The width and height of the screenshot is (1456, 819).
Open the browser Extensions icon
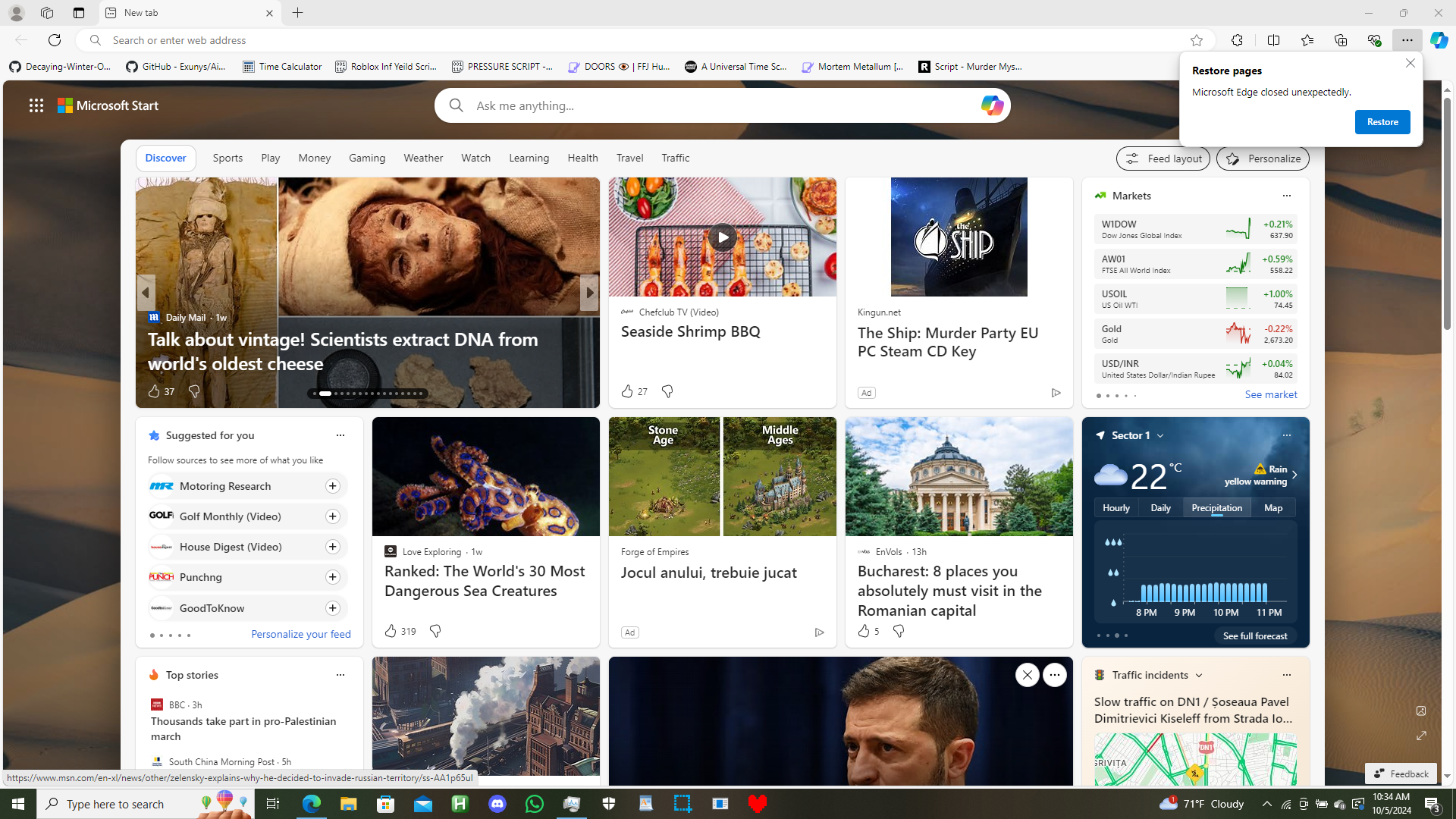tap(1237, 40)
